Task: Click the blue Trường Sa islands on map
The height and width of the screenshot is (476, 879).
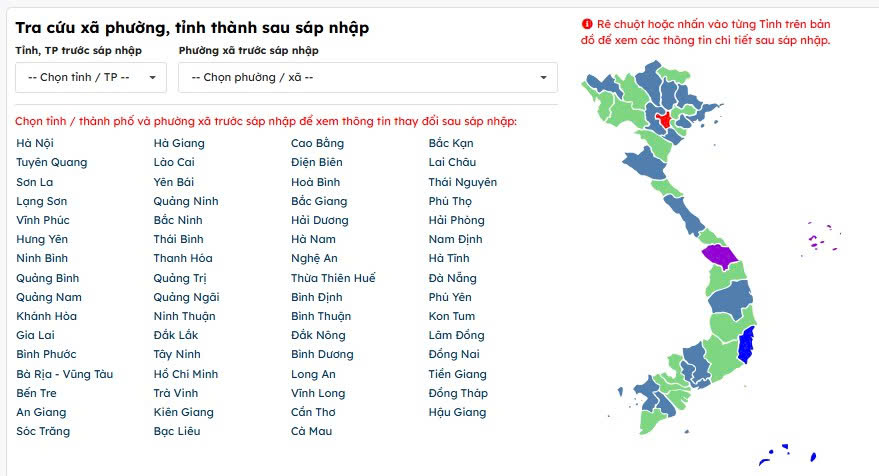Action: click(788, 455)
